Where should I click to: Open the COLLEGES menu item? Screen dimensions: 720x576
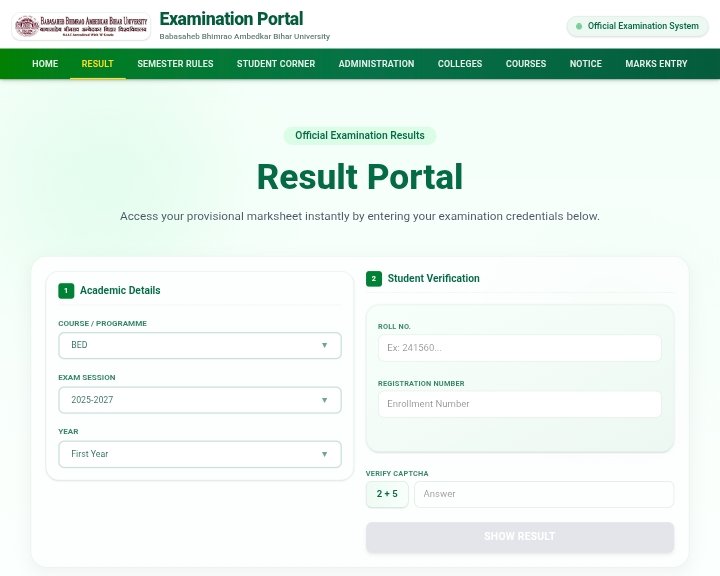point(460,63)
